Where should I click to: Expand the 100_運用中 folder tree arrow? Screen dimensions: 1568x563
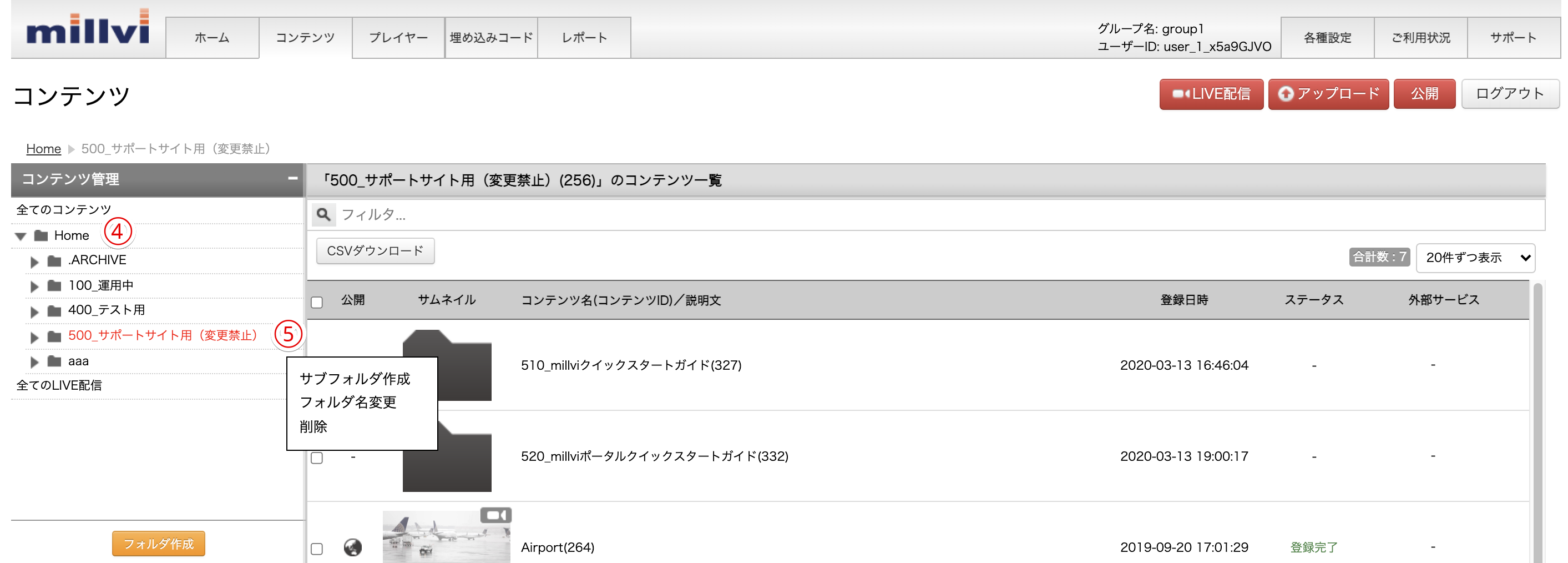[35, 286]
